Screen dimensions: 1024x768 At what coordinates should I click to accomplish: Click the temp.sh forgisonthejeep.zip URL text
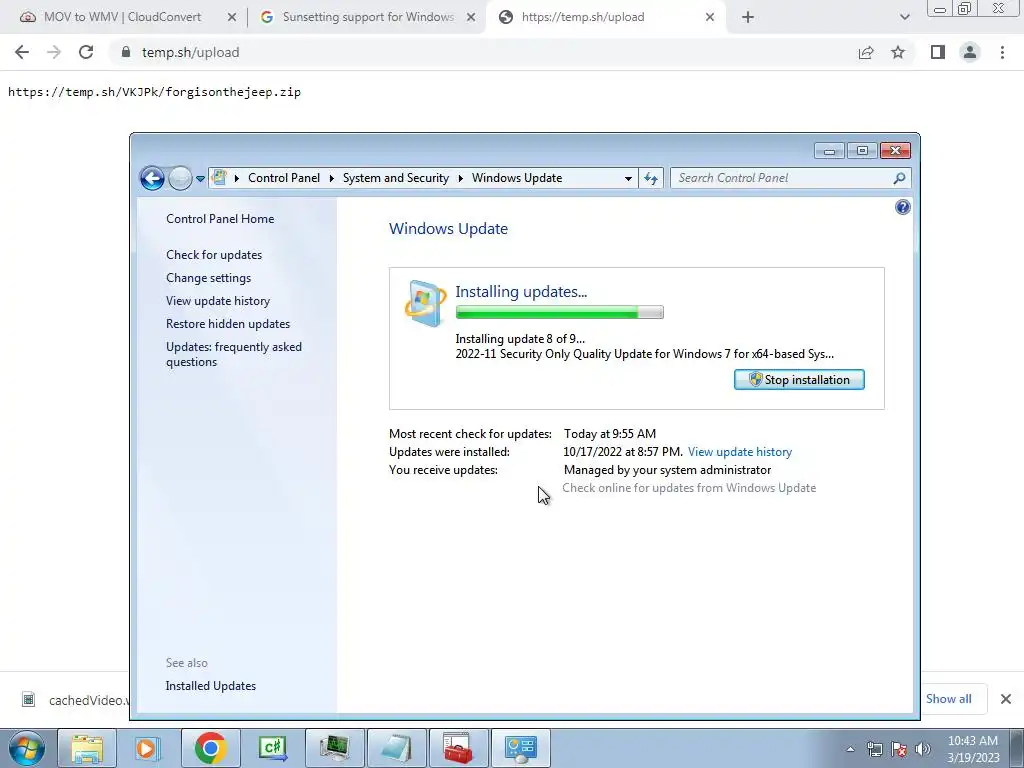(154, 92)
